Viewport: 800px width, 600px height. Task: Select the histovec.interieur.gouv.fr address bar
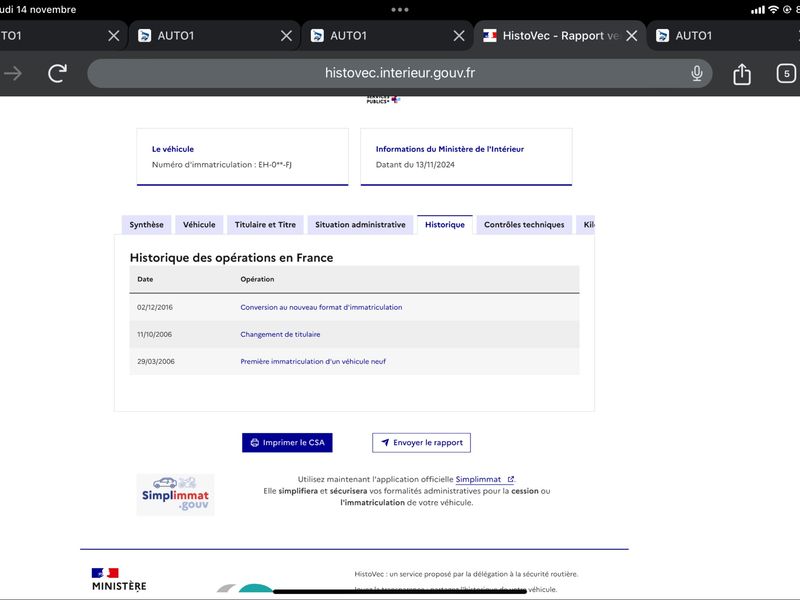(399, 73)
